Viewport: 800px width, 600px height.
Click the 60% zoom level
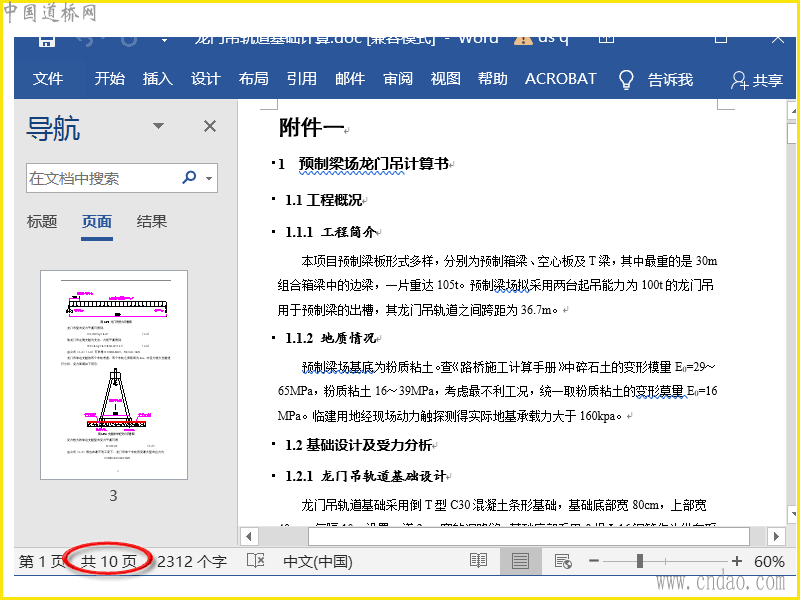pos(769,562)
